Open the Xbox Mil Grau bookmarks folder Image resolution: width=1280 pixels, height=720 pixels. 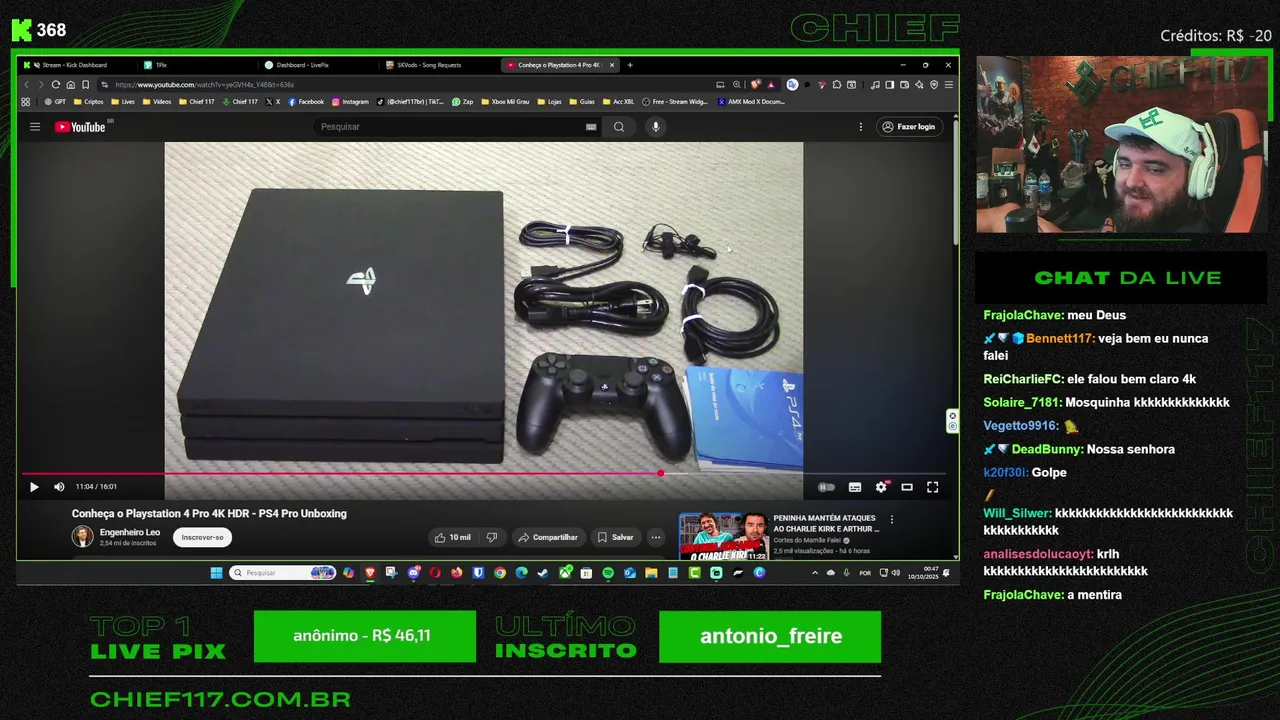(506, 102)
